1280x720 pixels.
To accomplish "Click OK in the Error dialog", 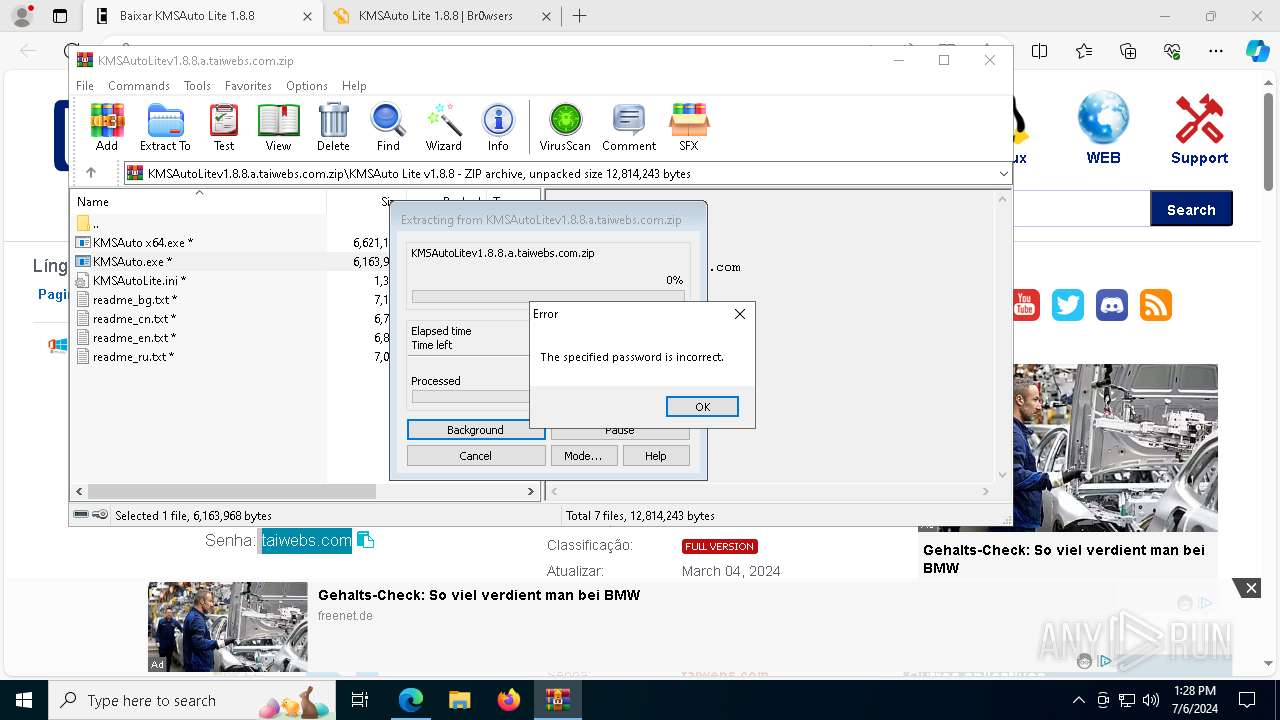I will 702,406.
